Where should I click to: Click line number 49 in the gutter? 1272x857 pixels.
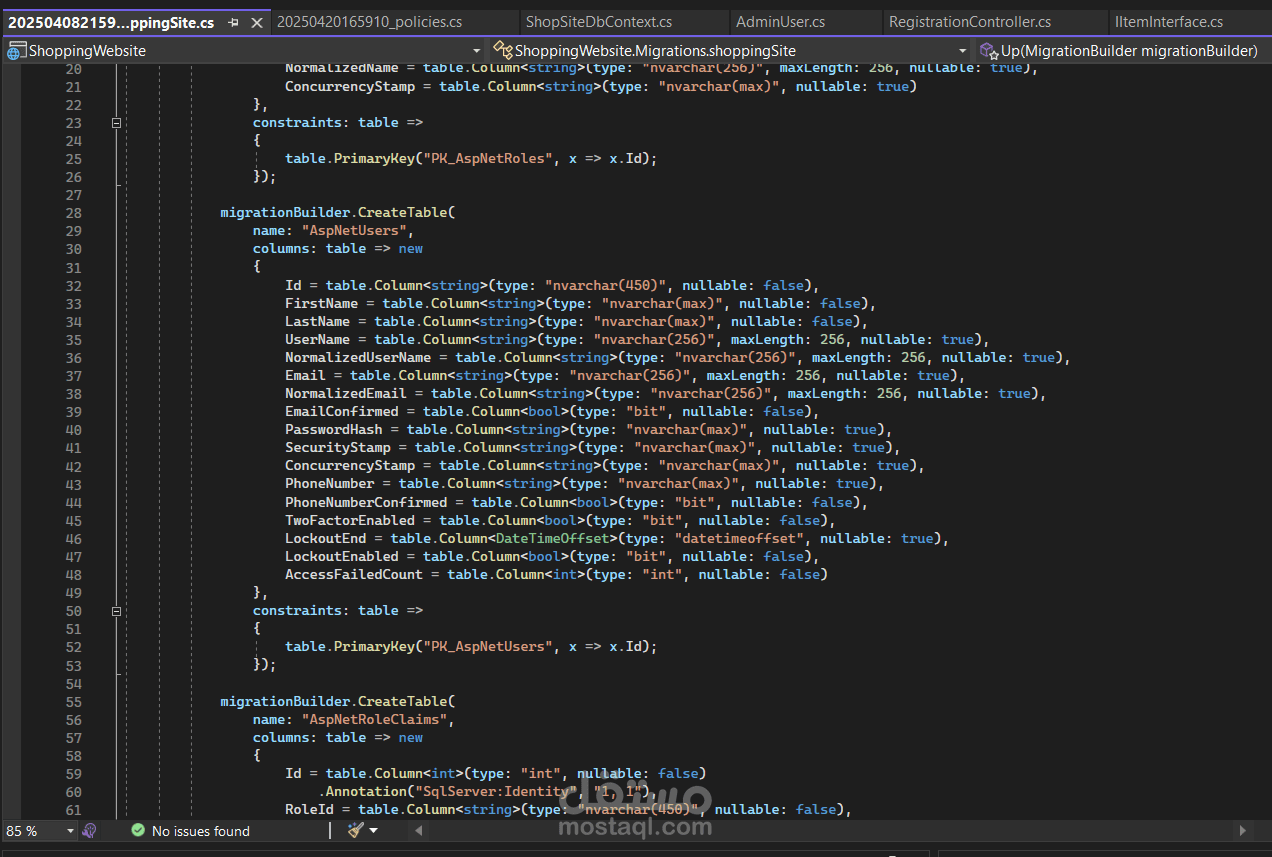(x=73, y=592)
